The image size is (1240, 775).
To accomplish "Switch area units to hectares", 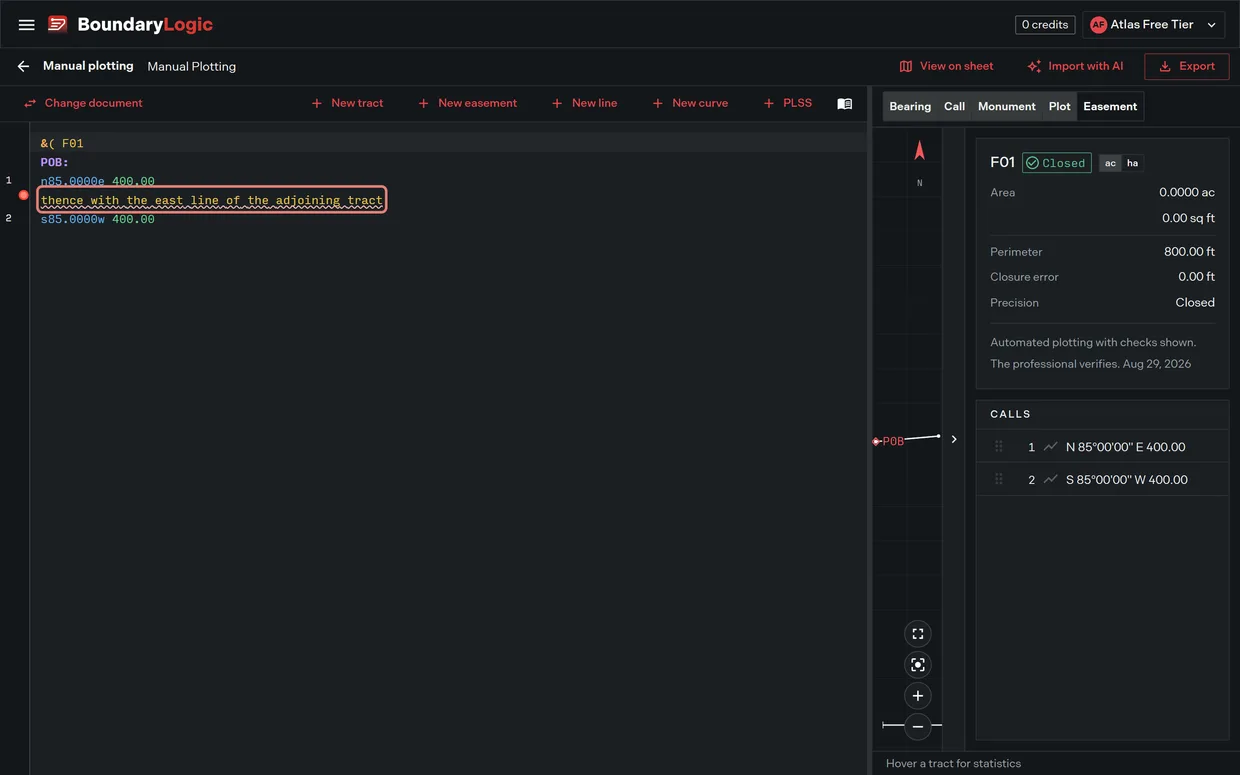I will click(1132, 163).
